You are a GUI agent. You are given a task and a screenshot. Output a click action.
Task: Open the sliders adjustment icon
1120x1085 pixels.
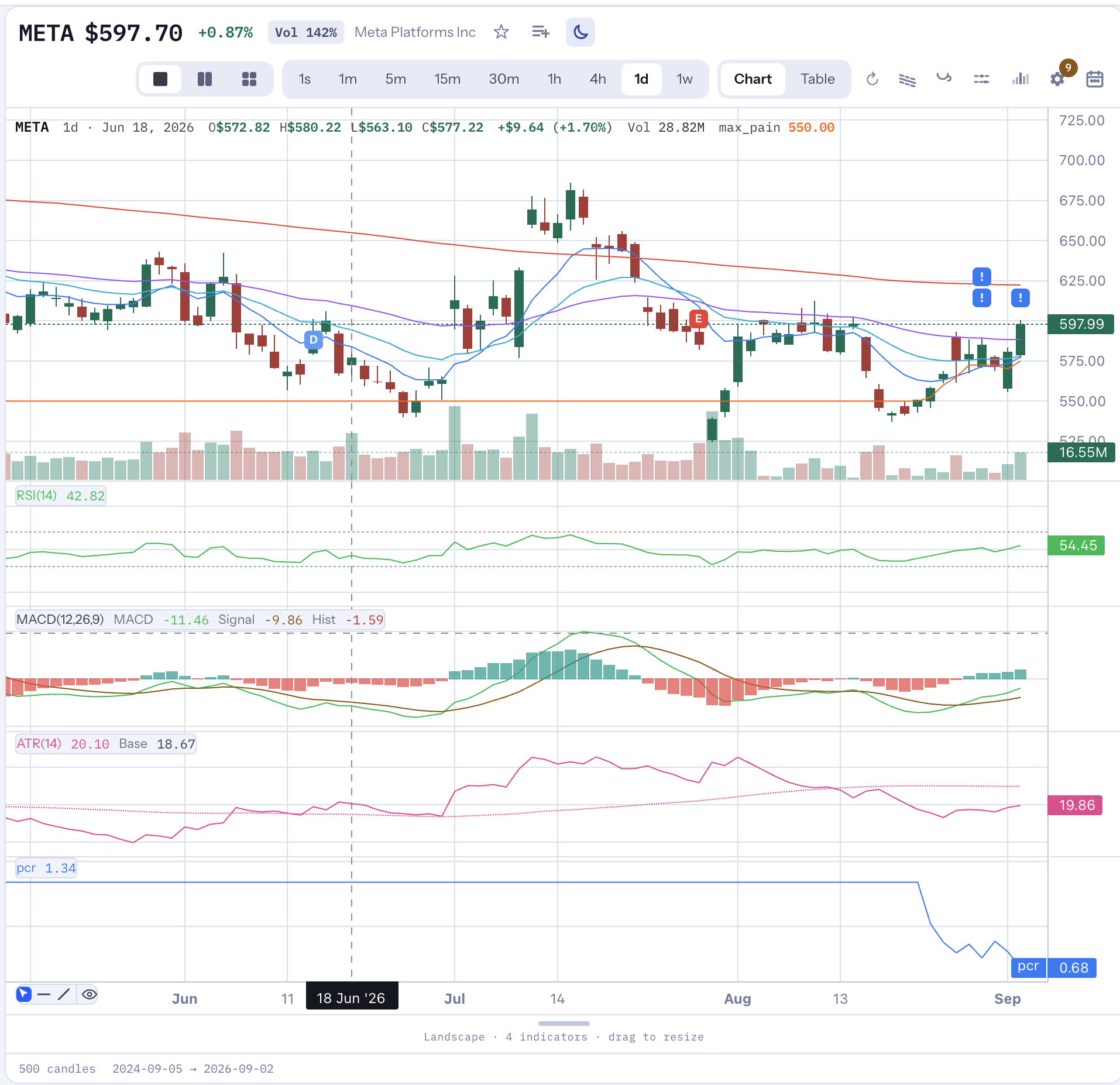pyautogui.click(x=981, y=79)
